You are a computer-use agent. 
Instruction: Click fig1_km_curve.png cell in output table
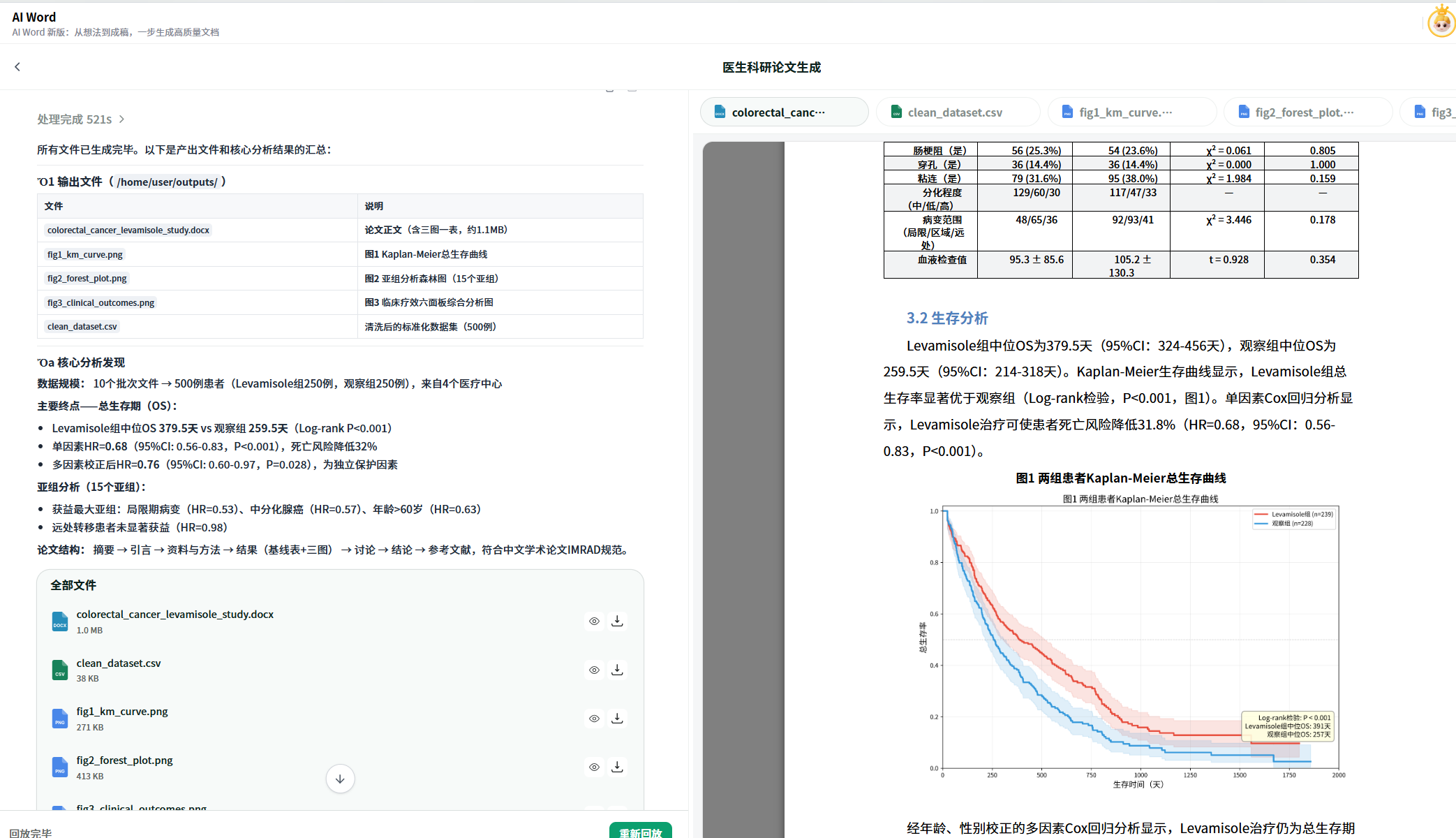point(84,254)
